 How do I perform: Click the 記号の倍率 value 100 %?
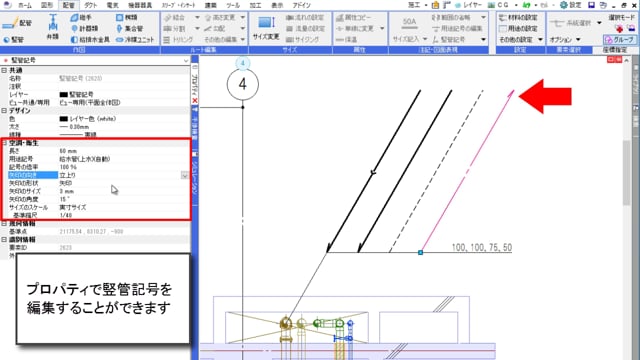coord(68,167)
